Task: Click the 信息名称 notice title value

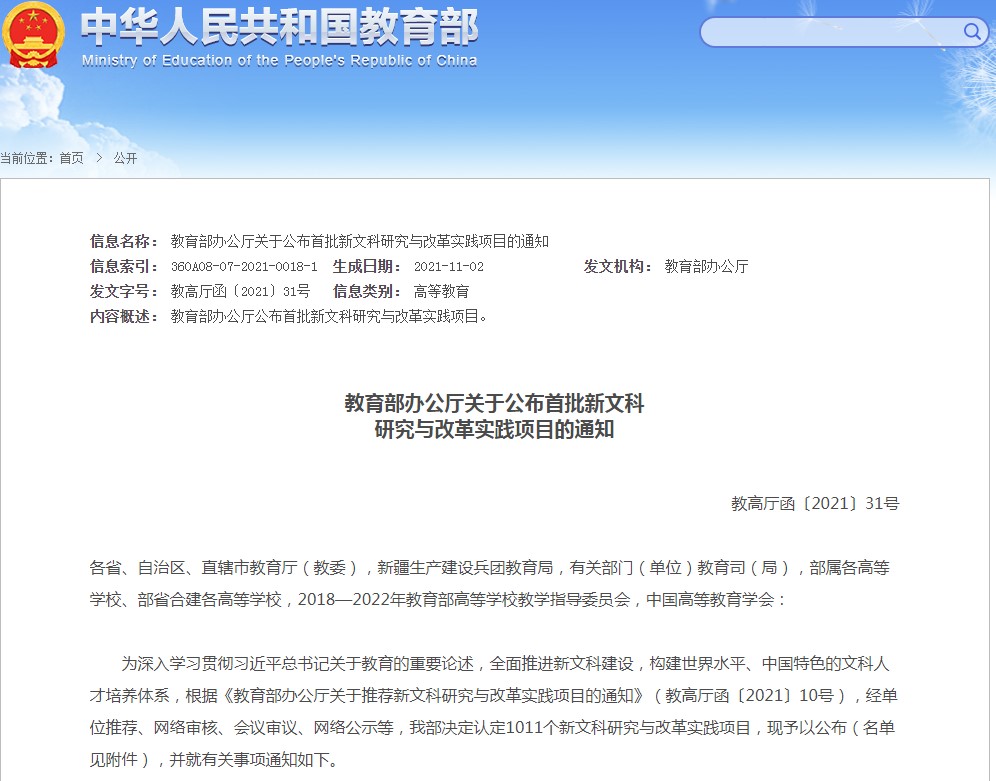Action: (360, 241)
